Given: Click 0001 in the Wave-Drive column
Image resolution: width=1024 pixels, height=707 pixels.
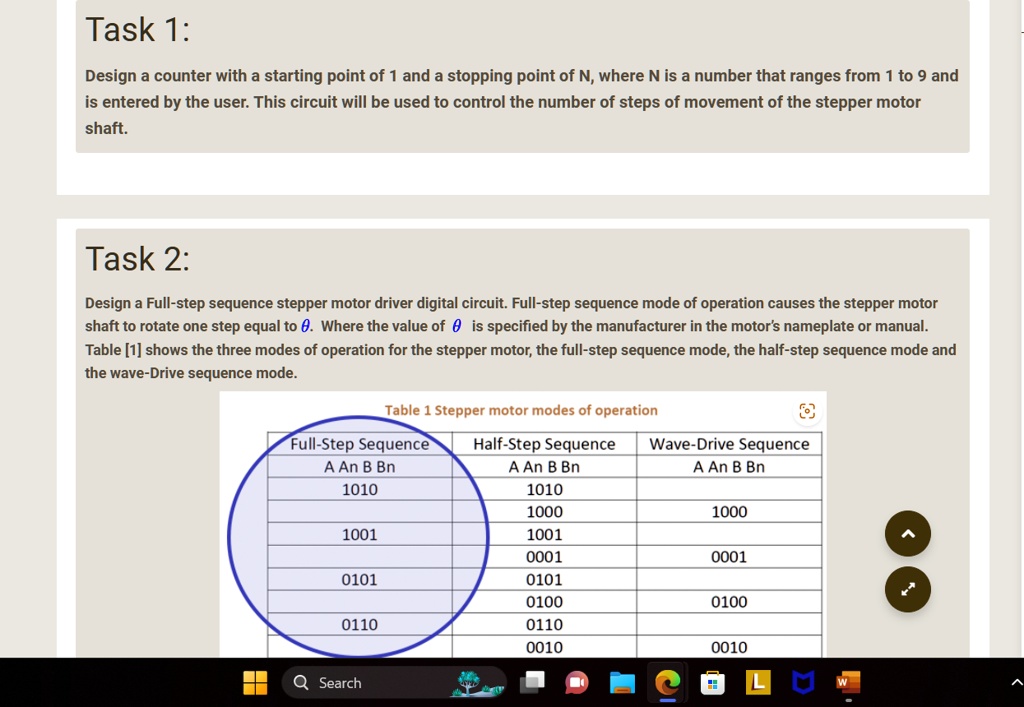Looking at the screenshot, I should pos(729,557).
